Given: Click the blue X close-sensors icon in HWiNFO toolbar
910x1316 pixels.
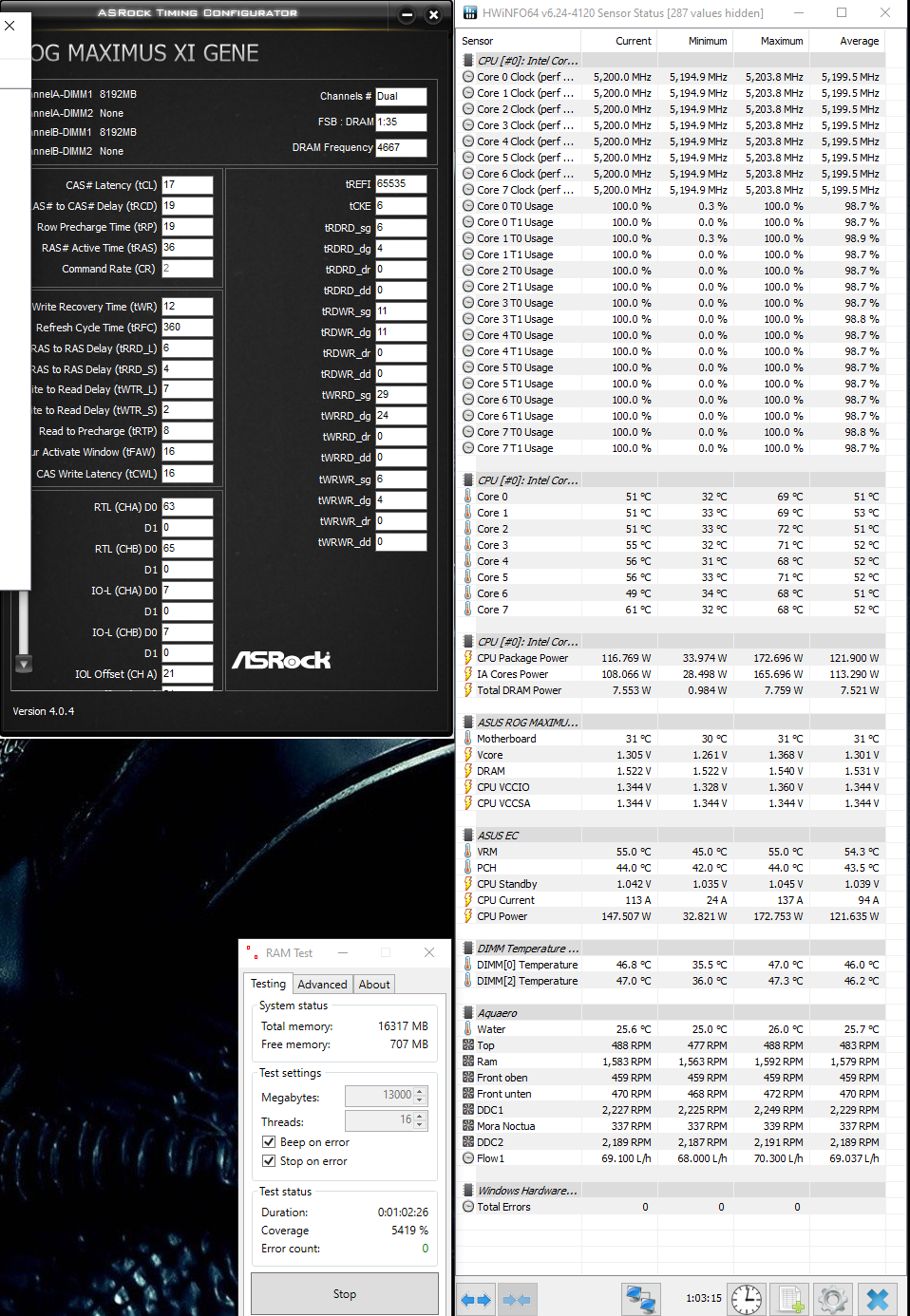Looking at the screenshot, I should click(x=878, y=1299).
